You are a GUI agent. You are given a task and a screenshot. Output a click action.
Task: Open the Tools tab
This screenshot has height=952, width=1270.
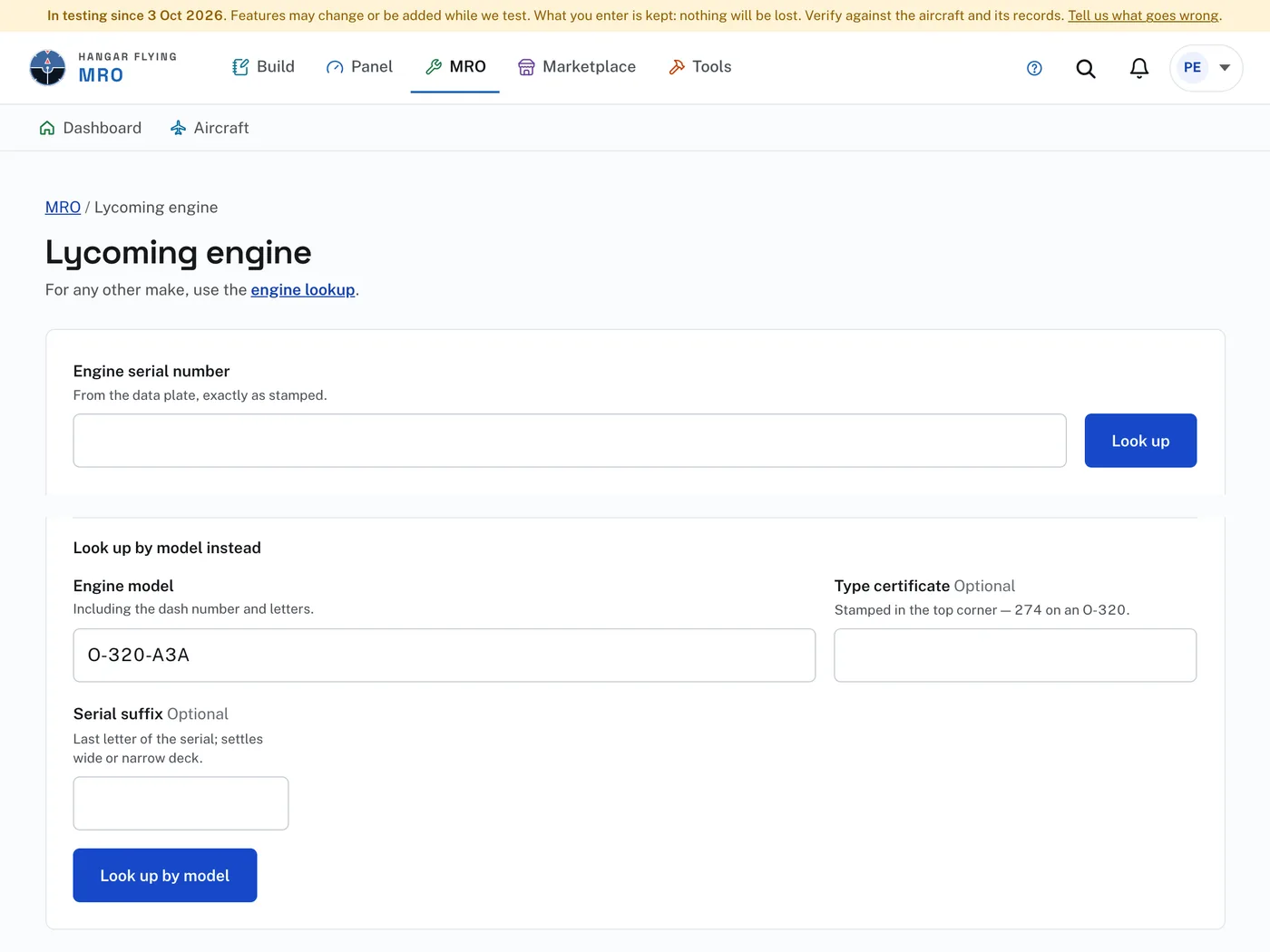click(699, 67)
